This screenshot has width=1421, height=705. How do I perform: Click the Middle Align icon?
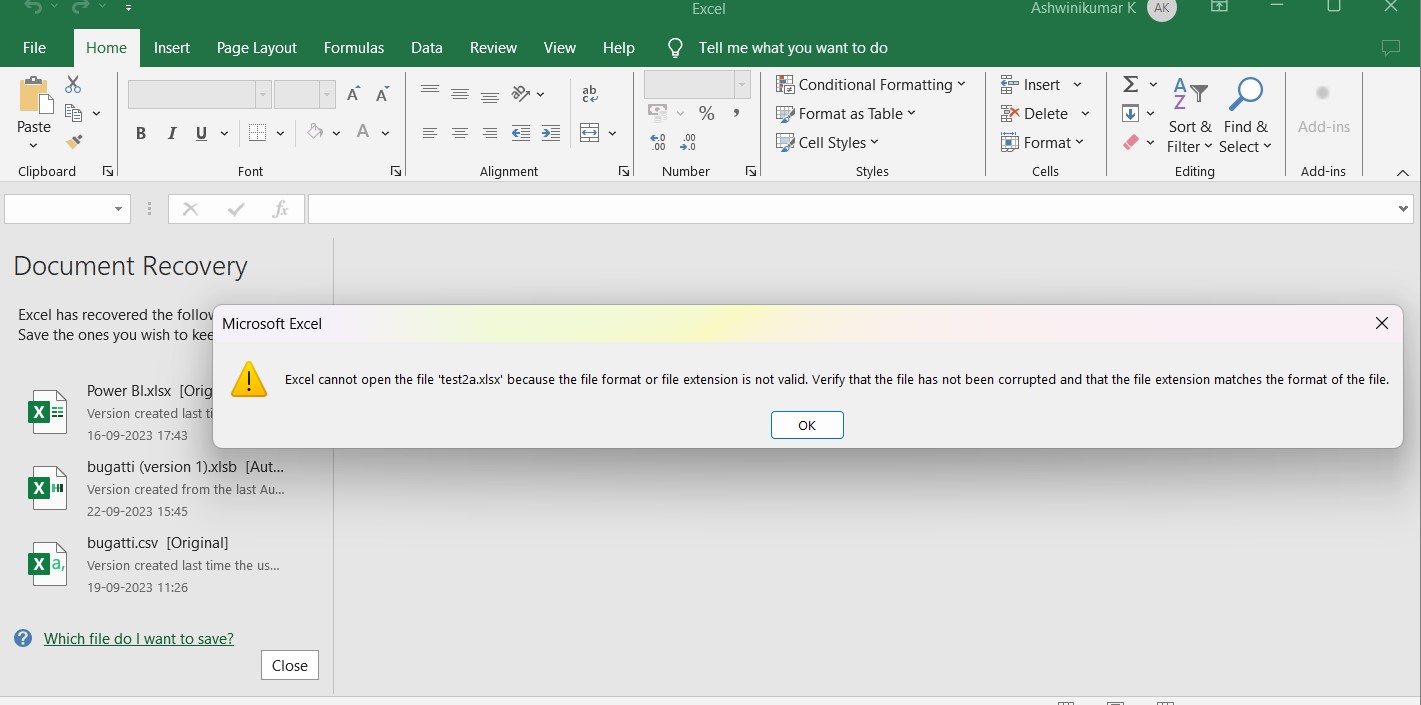pos(460,94)
